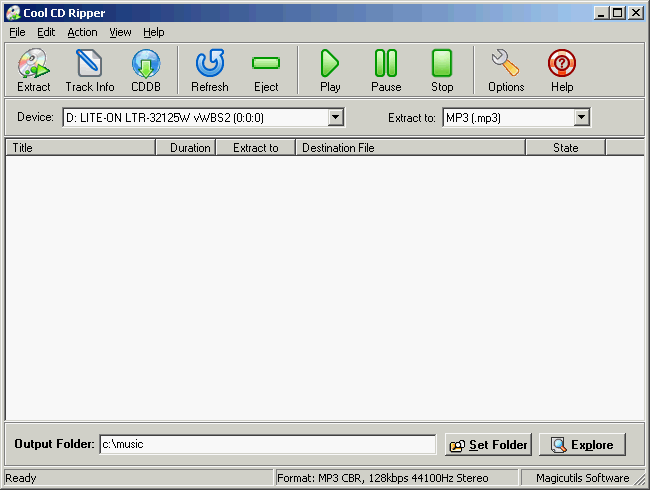This screenshot has width=650, height=490.
Task: Refresh the CD track list
Action: (x=210, y=70)
